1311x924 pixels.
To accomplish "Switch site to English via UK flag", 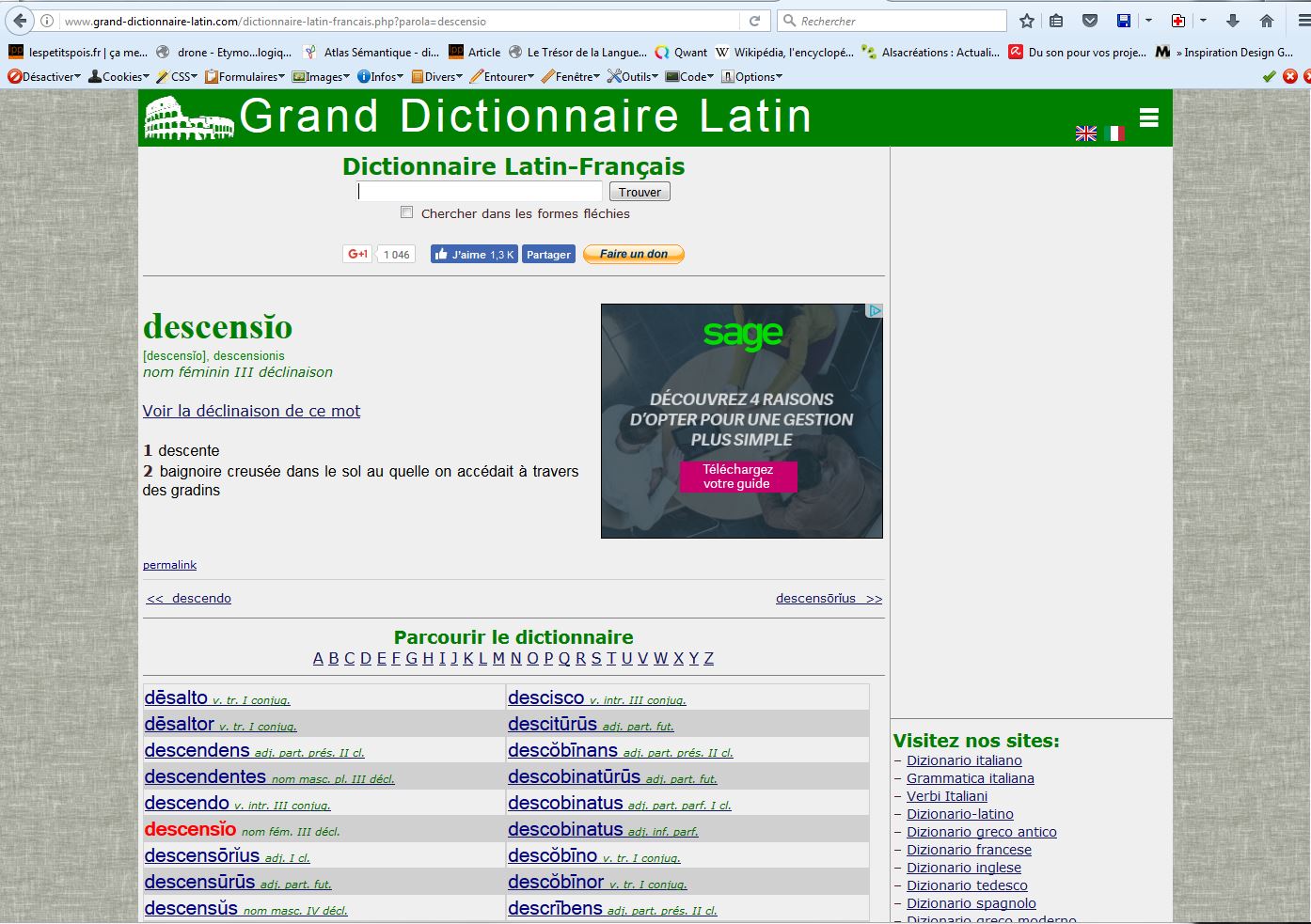I will pyautogui.click(x=1085, y=133).
